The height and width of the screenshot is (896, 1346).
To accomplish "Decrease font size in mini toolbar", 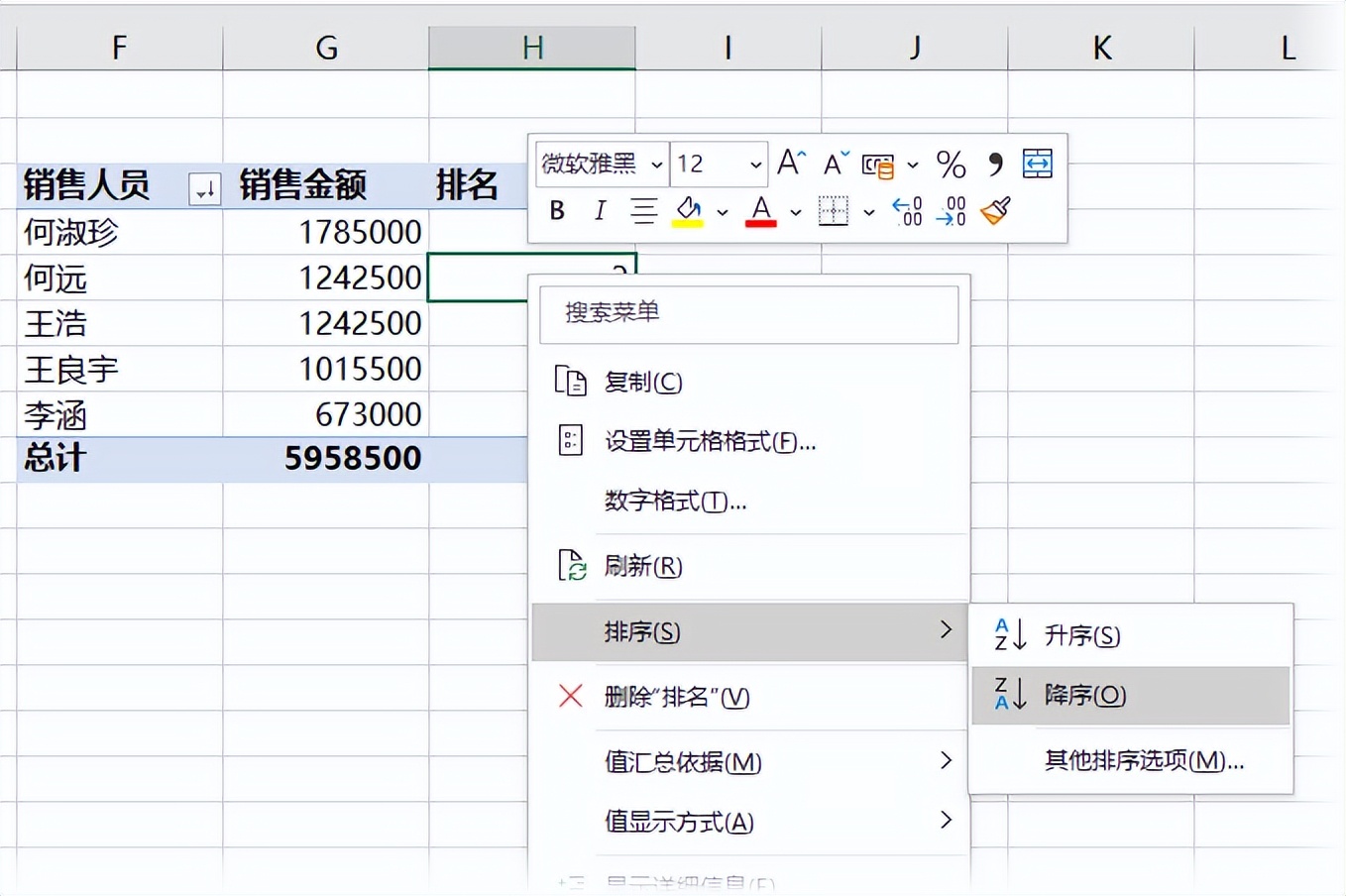I will (836, 164).
